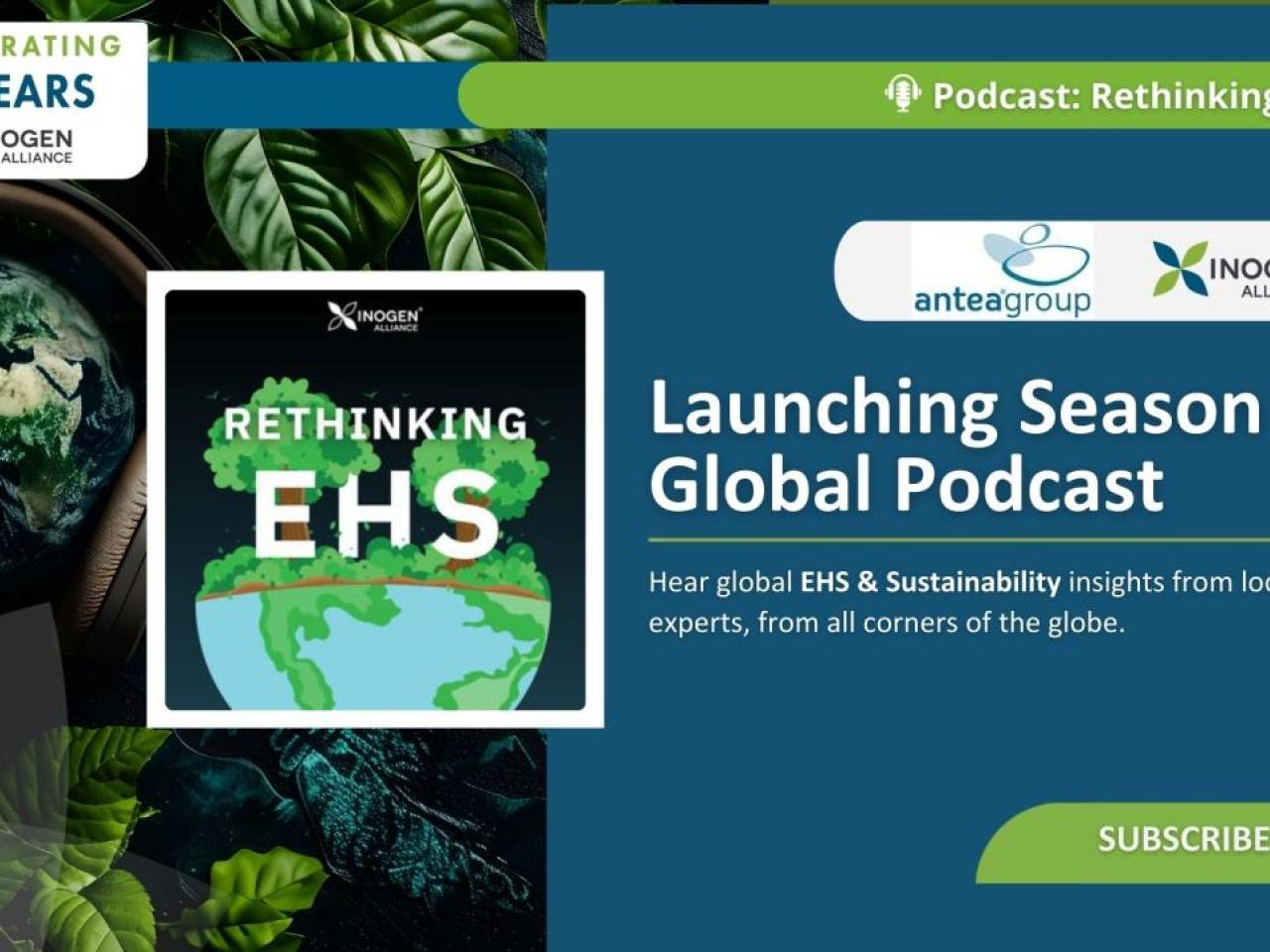1270x952 pixels.
Task: Select the EHS & Sustainability bold text
Action: pos(933,583)
